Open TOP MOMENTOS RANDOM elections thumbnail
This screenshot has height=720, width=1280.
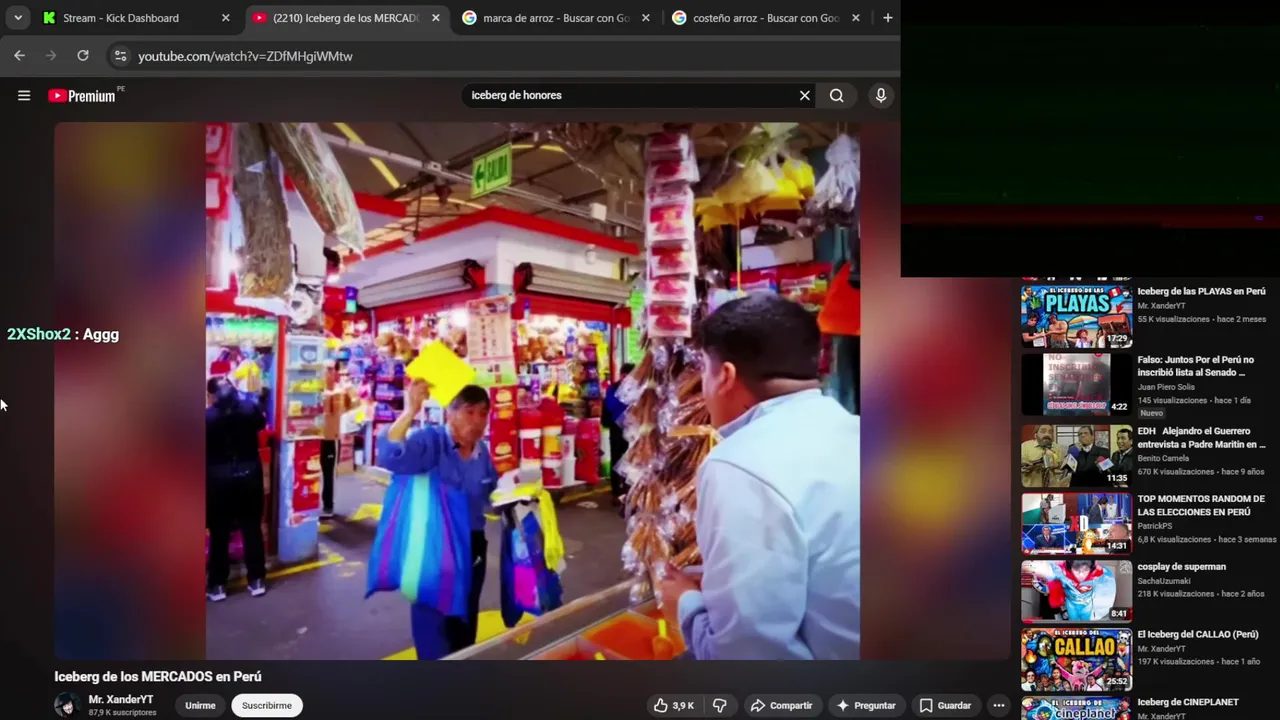point(1076,523)
